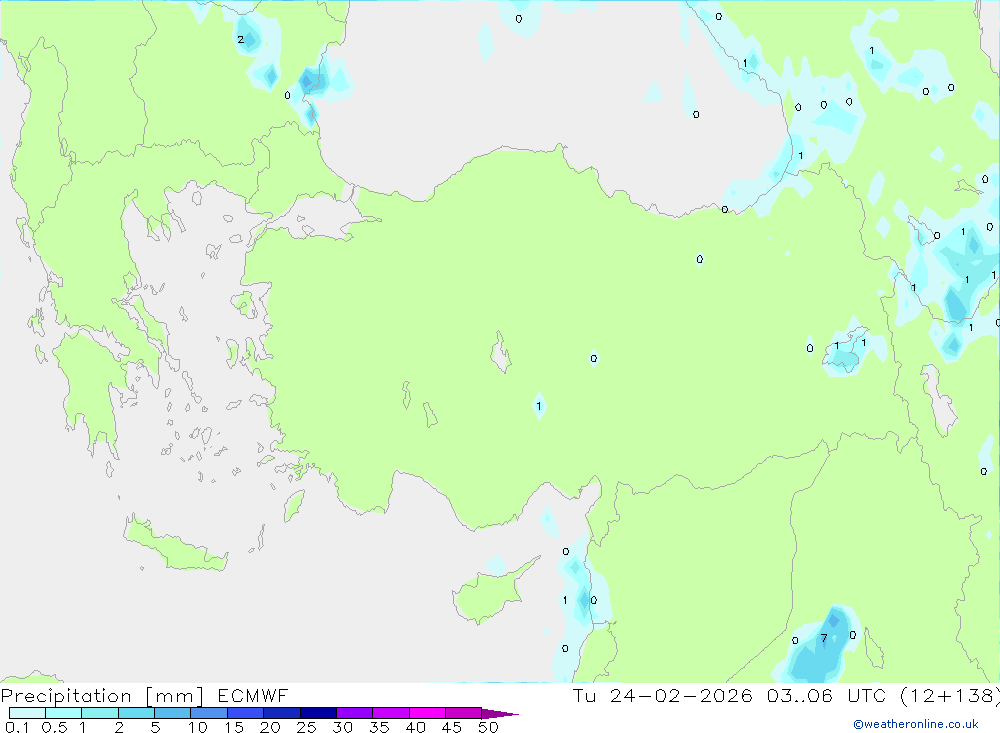Click the above-50 arrow tip of legend
This screenshot has width=1000, height=733.
point(499,713)
